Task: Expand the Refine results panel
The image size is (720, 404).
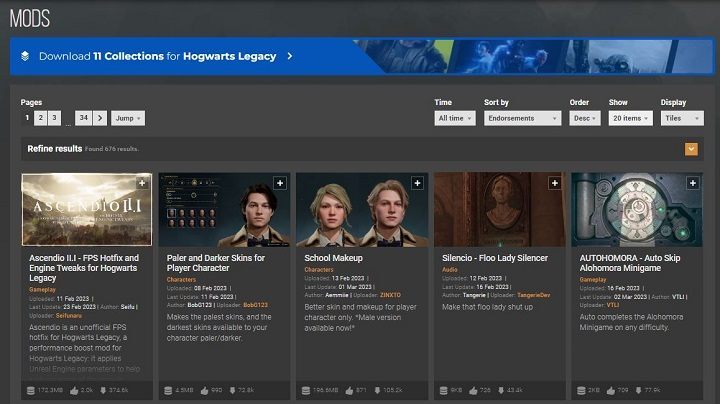Action: pos(691,149)
